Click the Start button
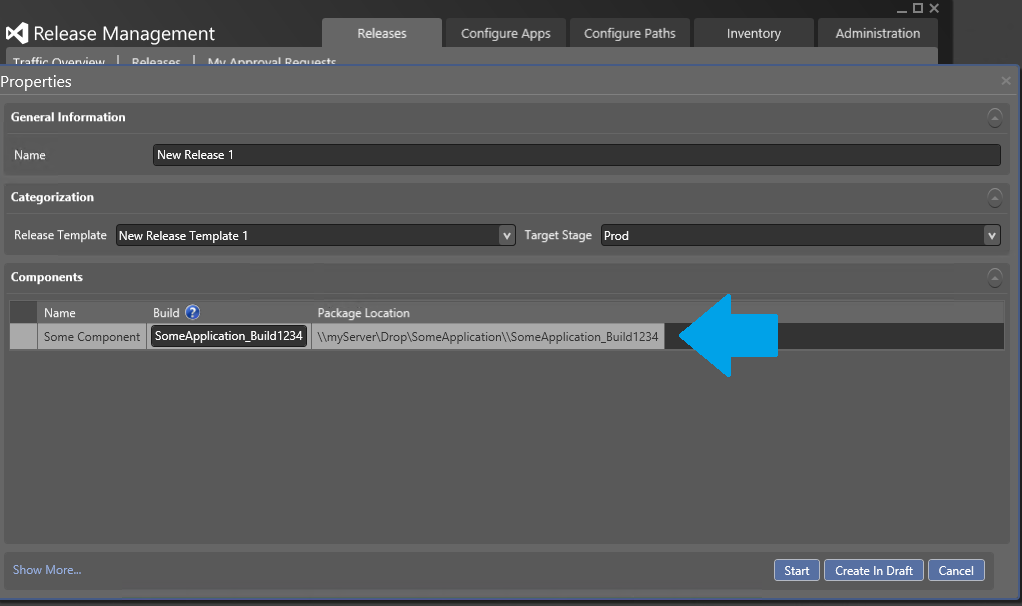1022x606 pixels. point(796,570)
